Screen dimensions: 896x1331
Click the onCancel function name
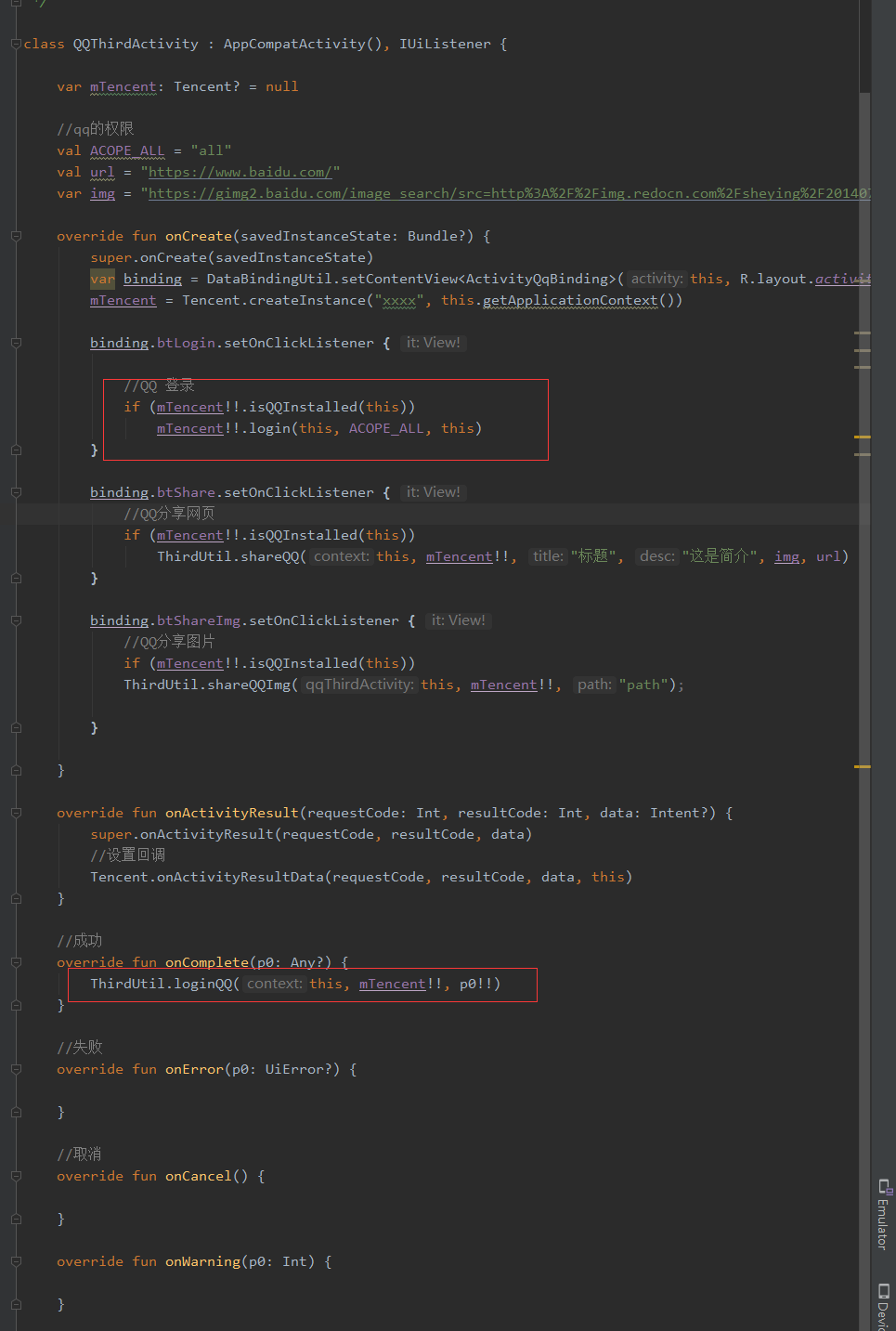[x=199, y=1176]
